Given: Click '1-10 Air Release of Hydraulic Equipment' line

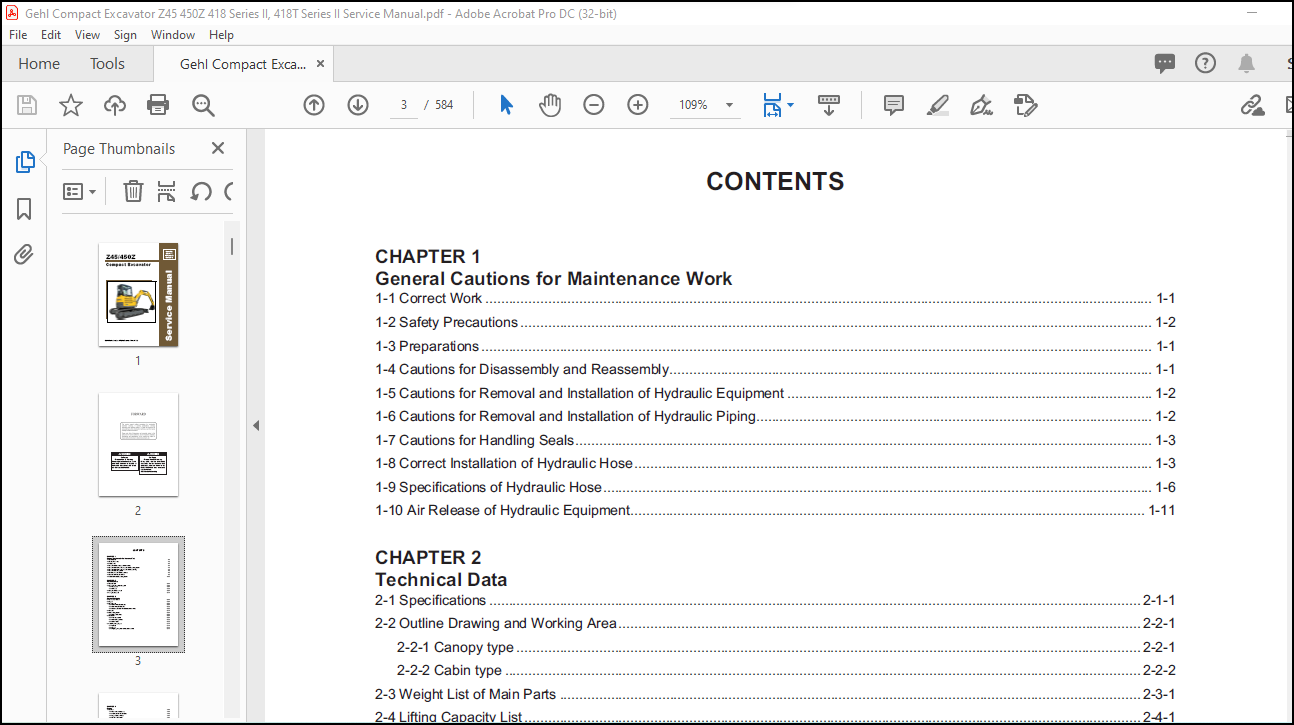Looking at the screenshot, I should click(775, 510).
